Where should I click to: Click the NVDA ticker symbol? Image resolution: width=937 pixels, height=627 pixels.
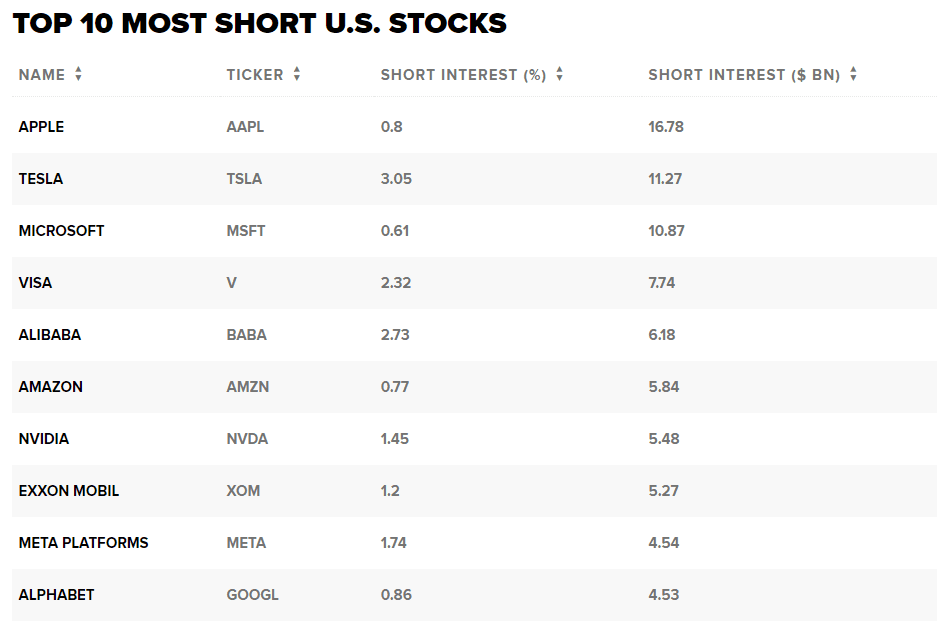[247, 439]
